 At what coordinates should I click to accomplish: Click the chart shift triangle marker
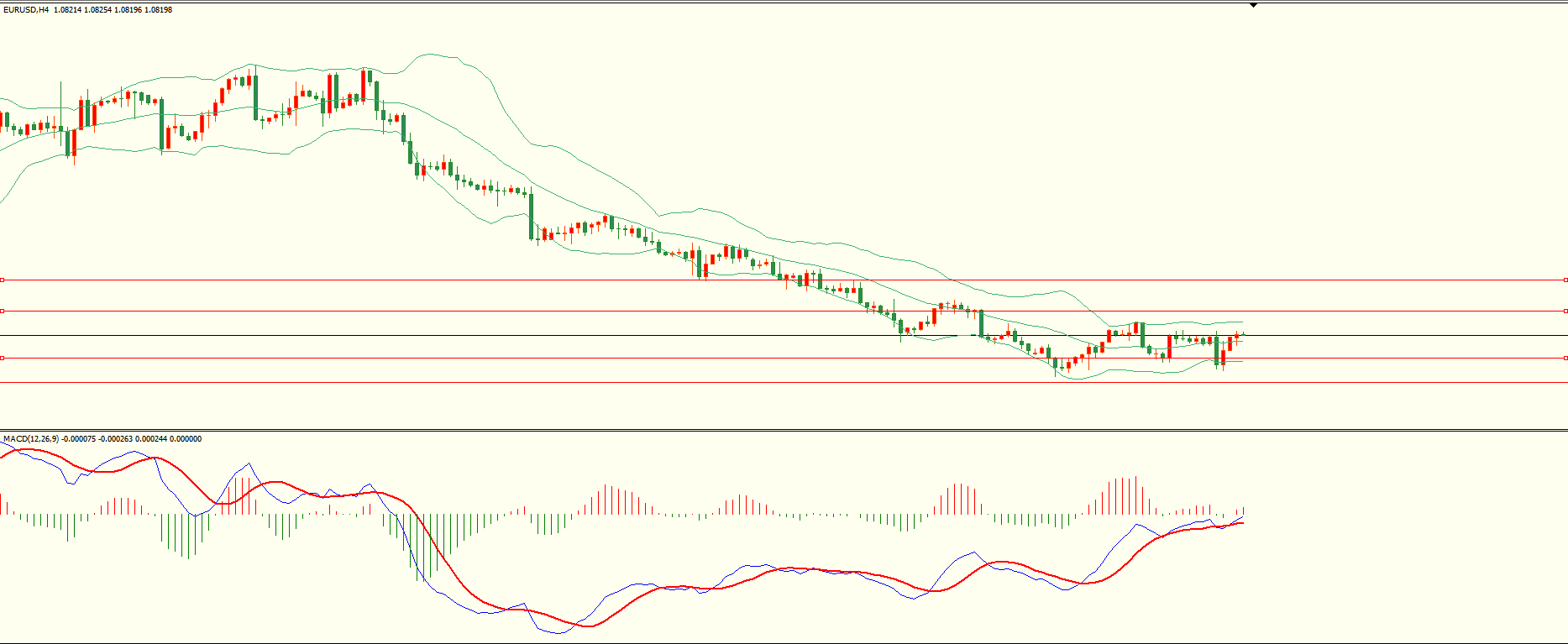(x=1253, y=5)
